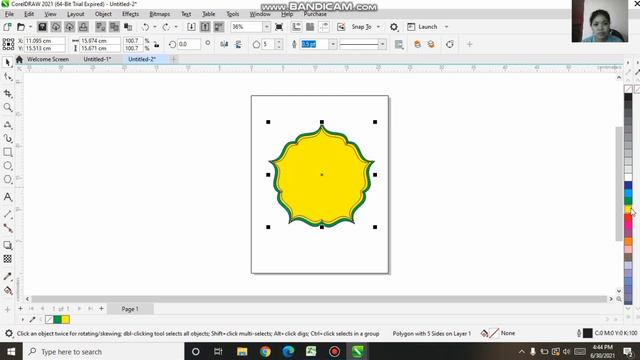Open the outline width dropdown arrow
The width and height of the screenshot is (640, 360).
(333, 44)
